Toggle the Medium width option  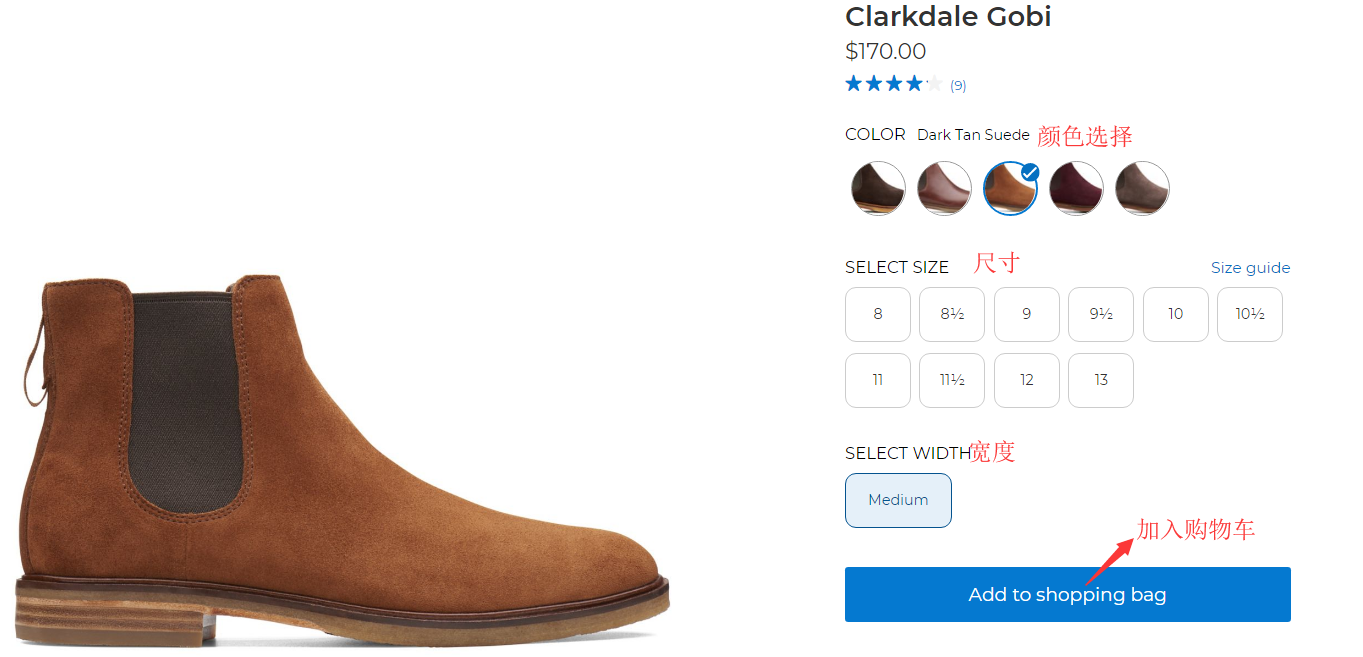[898, 500]
